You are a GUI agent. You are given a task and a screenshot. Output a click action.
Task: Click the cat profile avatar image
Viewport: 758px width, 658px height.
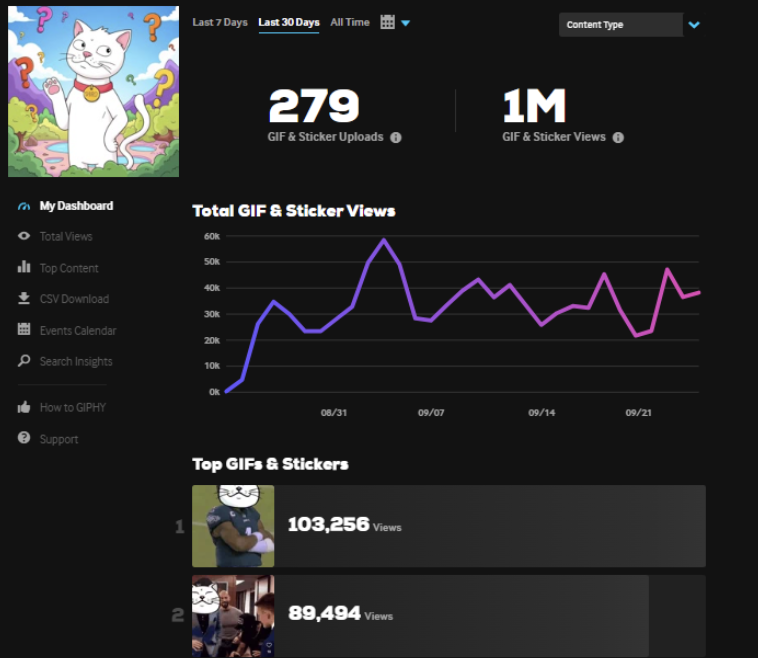(x=93, y=91)
